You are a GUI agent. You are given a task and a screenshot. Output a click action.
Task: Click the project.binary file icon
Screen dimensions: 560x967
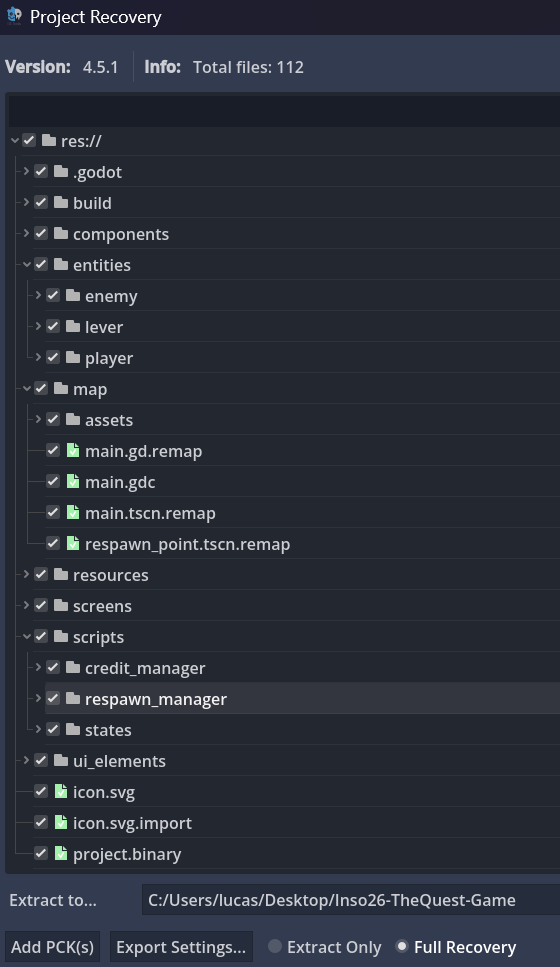60,854
